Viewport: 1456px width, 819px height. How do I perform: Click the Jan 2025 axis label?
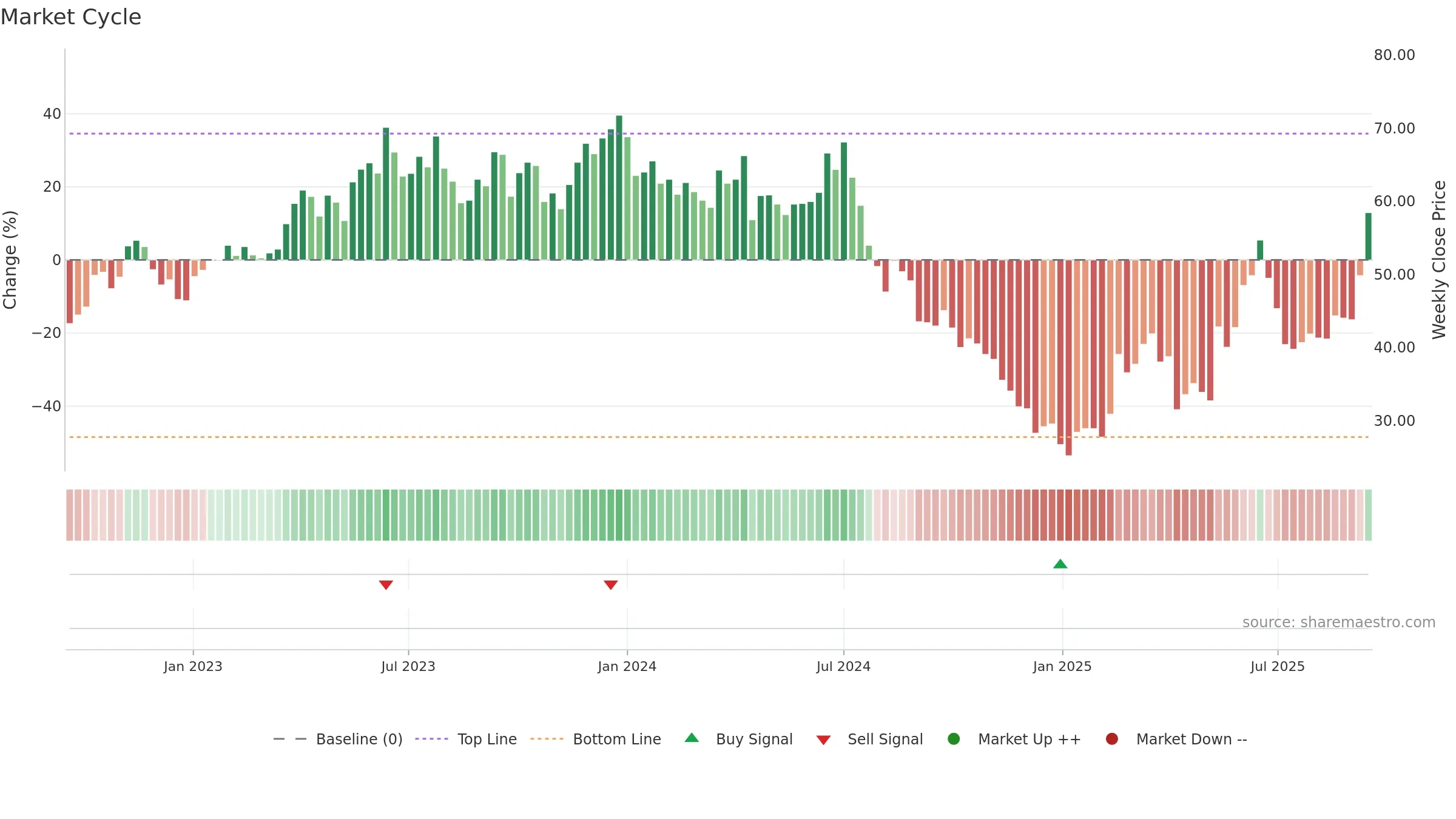tap(1062, 666)
